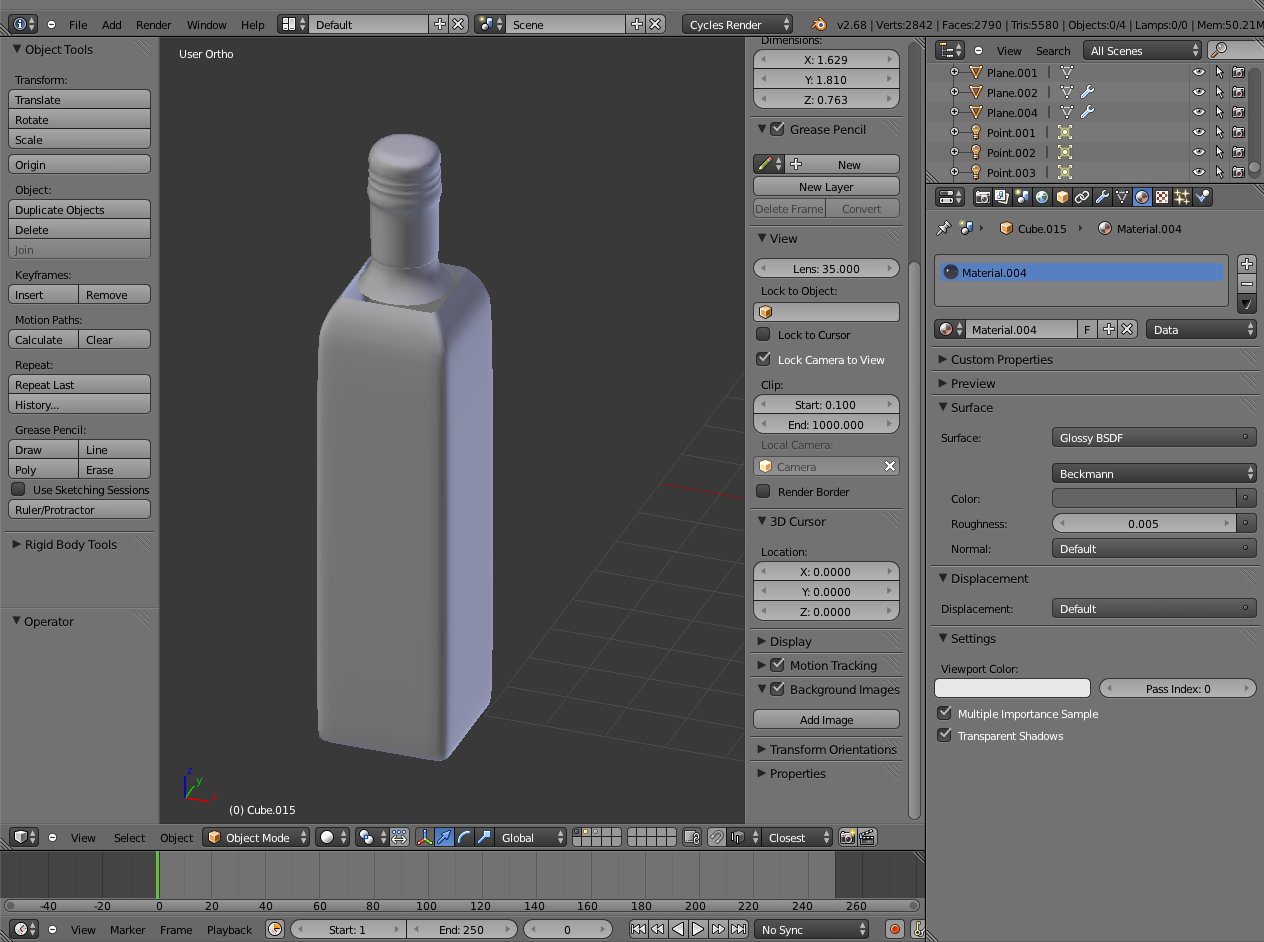
Task: Uncheck Transparent Shadows
Action: 943,735
